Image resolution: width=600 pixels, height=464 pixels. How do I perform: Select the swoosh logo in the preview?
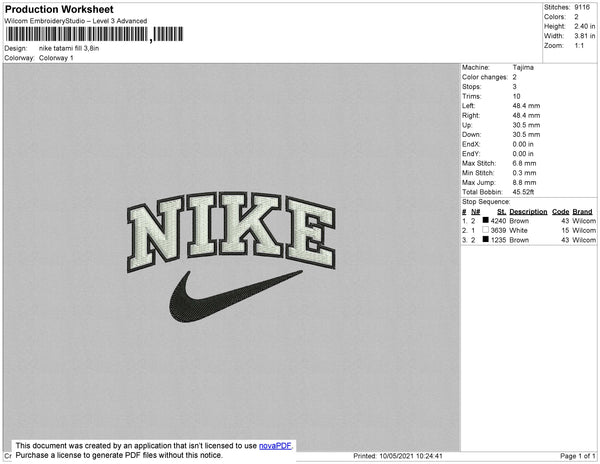[x=235, y=296]
